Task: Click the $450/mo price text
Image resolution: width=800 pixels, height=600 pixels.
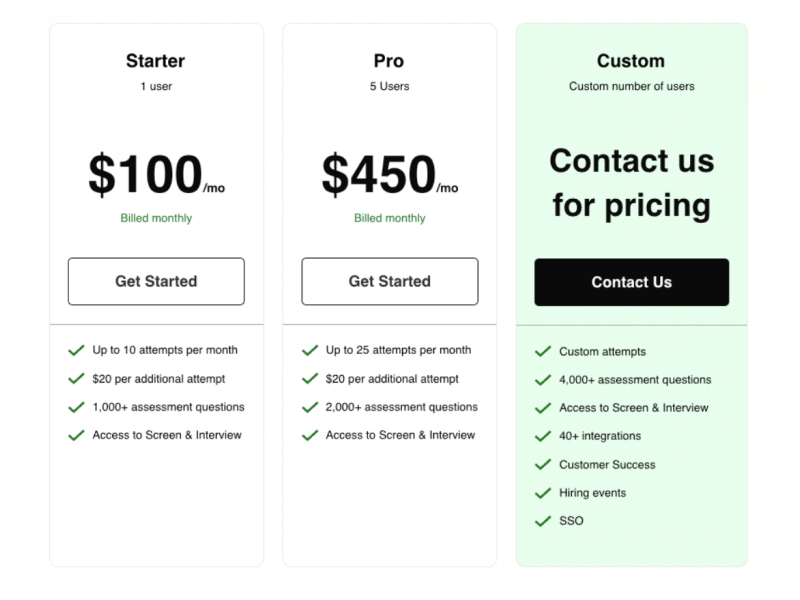Action: pos(390,174)
